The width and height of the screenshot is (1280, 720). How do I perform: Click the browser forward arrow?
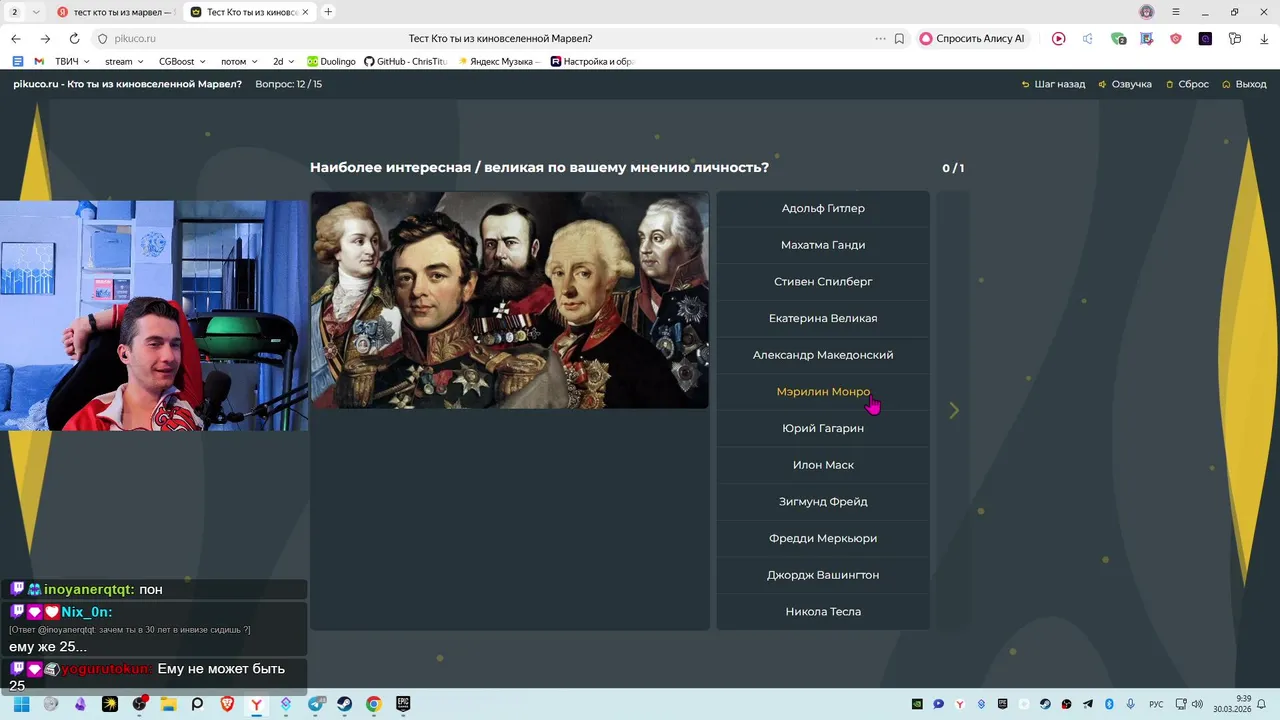pyautogui.click(x=45, y=39)
